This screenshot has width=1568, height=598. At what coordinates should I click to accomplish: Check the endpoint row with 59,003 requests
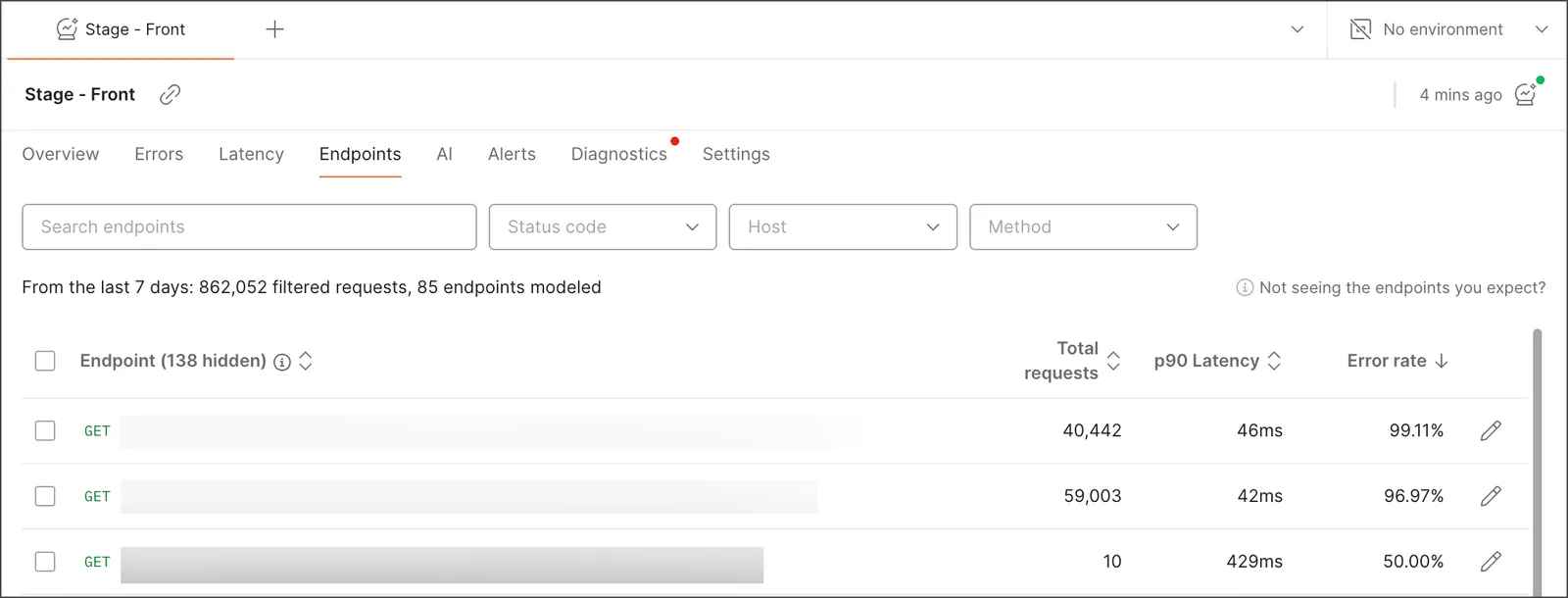click(45, 496)
